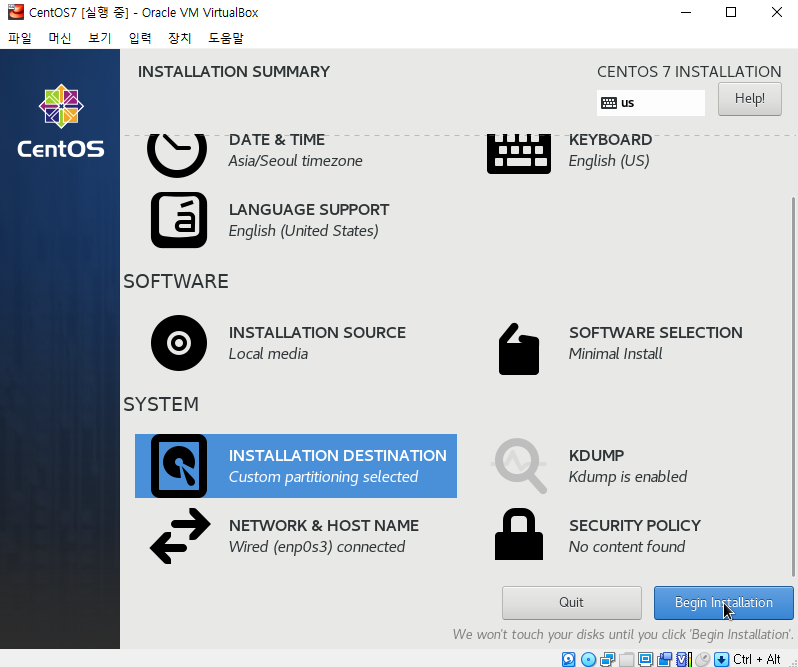798x667 pixels.
Task: Open Network & Host Name arrows icon
Action: coord(180,536)
